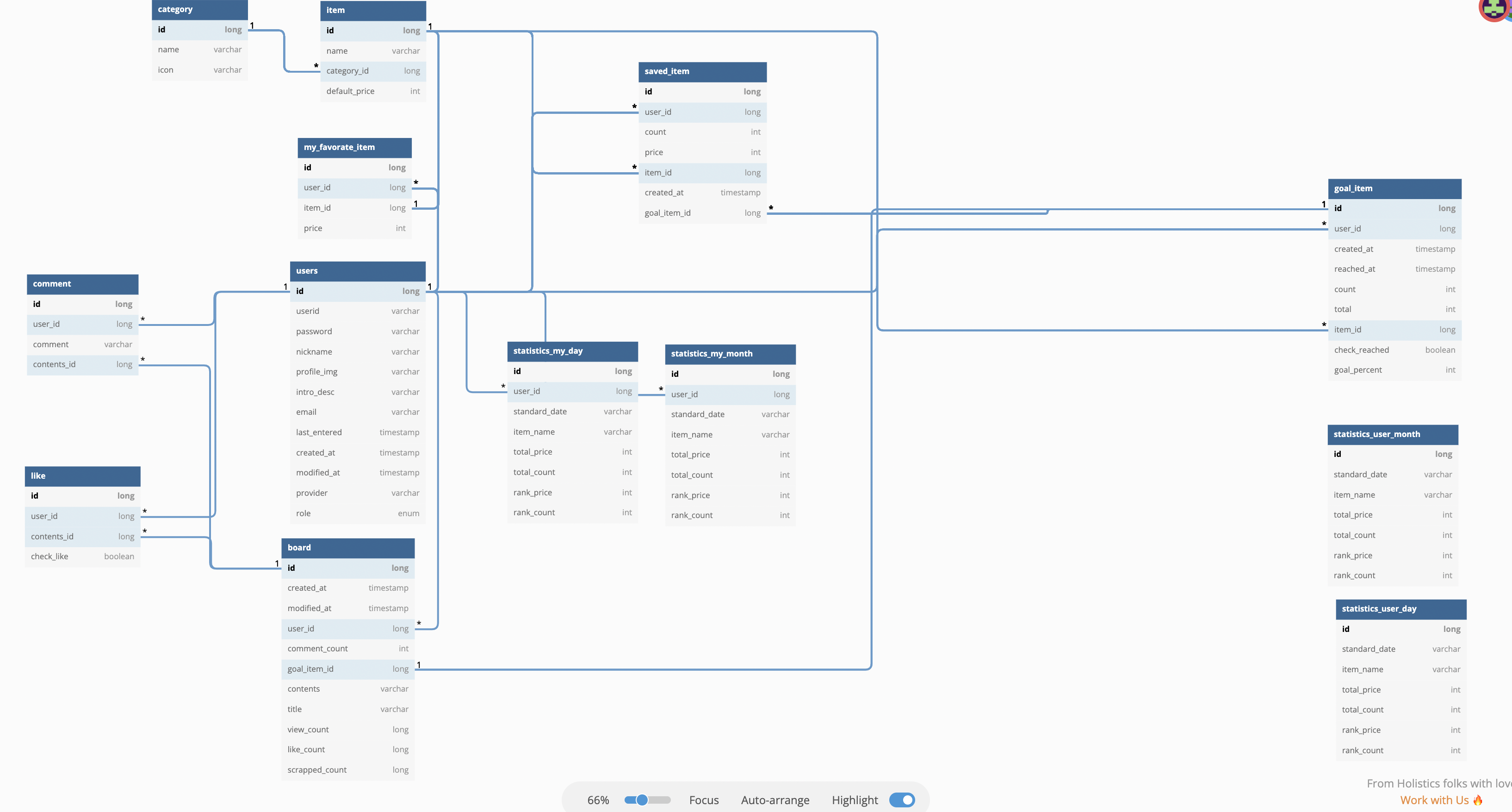Select the statistics_my_month table header
The height and width of the screenshot is (812, 1512).
[x=712, y=353]
